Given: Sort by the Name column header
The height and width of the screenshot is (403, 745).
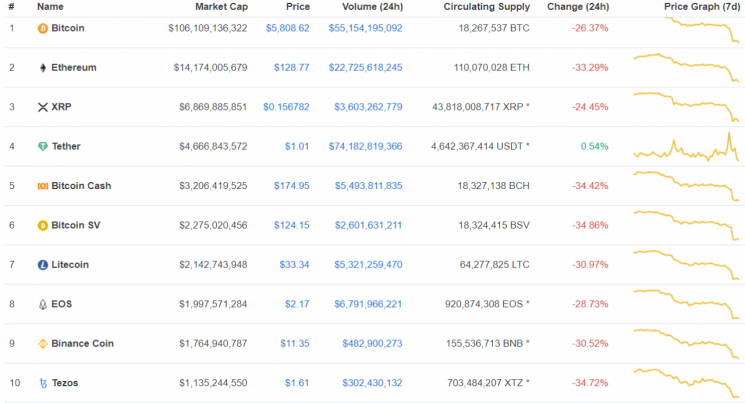Looking at the screenshot, I should (x=50, y=7).
